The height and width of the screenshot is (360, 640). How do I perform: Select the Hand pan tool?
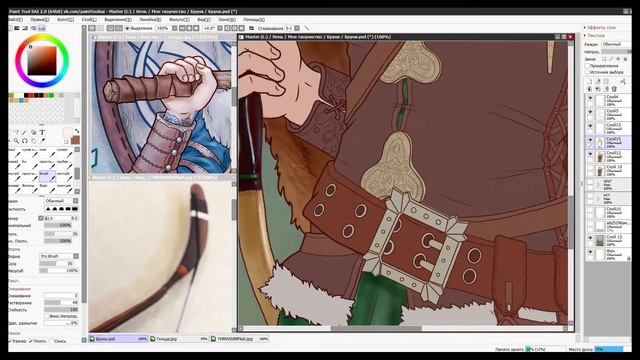[33, 141]
